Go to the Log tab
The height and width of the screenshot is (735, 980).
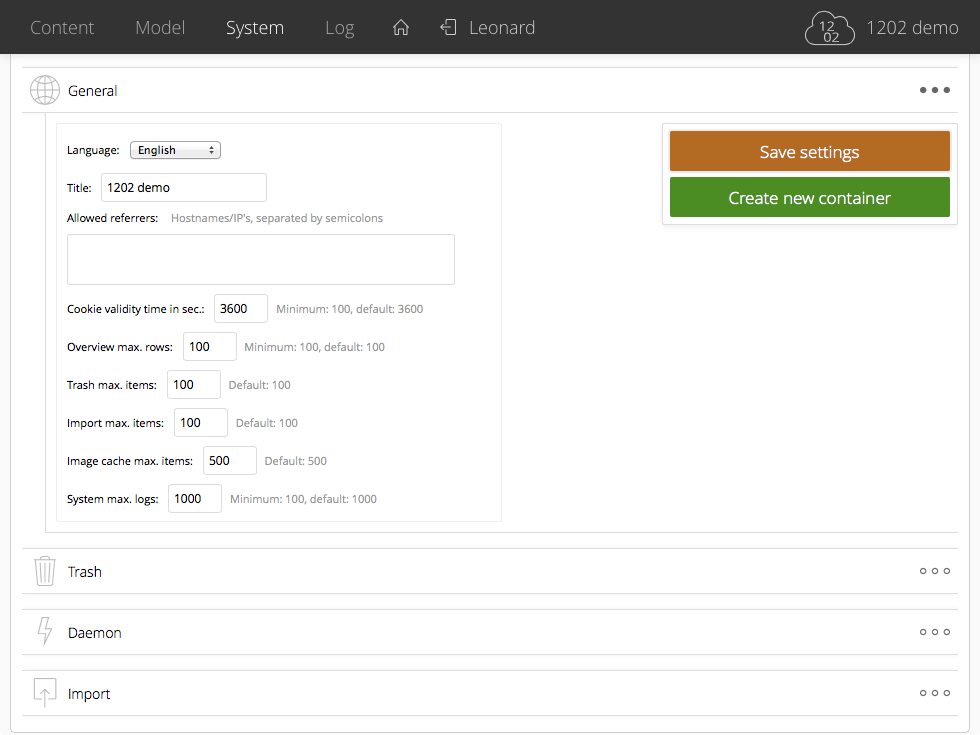tap(339, 28)
